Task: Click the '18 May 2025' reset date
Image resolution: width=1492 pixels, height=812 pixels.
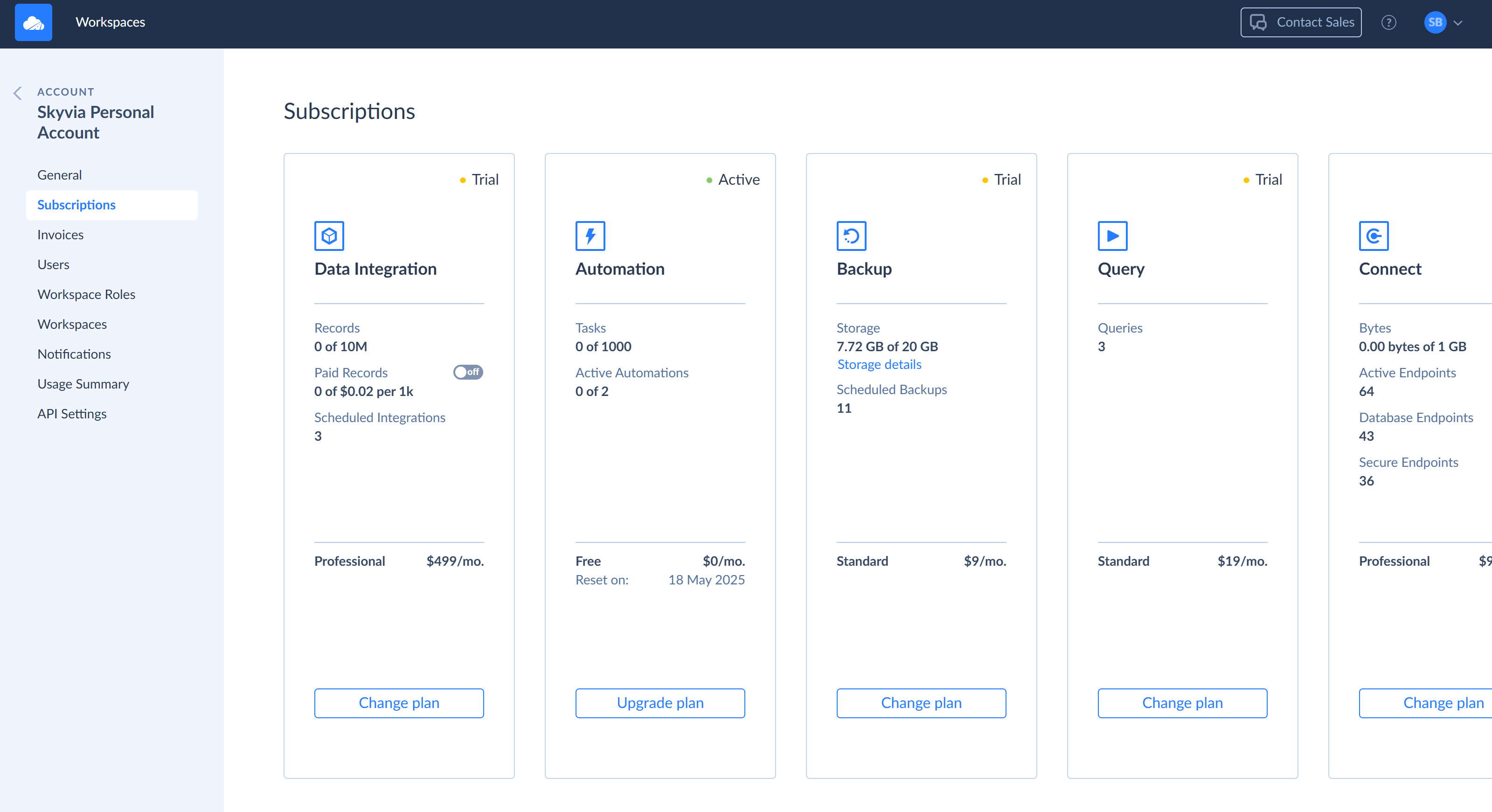Action: (707, 580)
